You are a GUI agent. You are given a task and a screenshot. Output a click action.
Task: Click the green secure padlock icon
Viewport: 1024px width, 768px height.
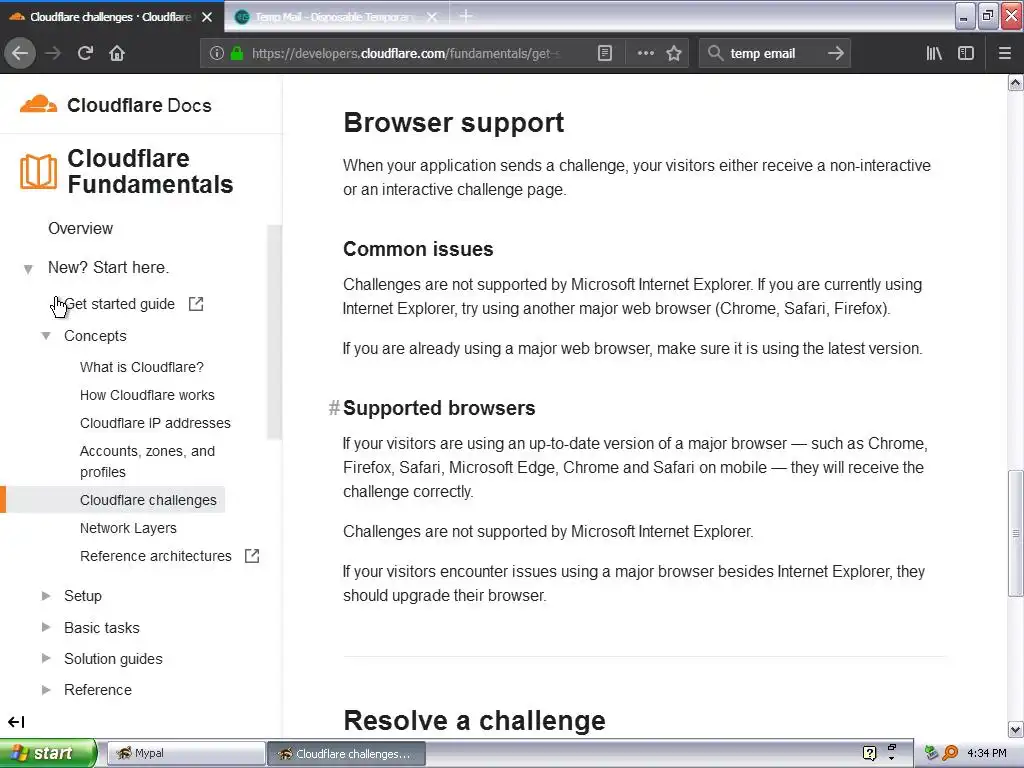tap(237, 53)
